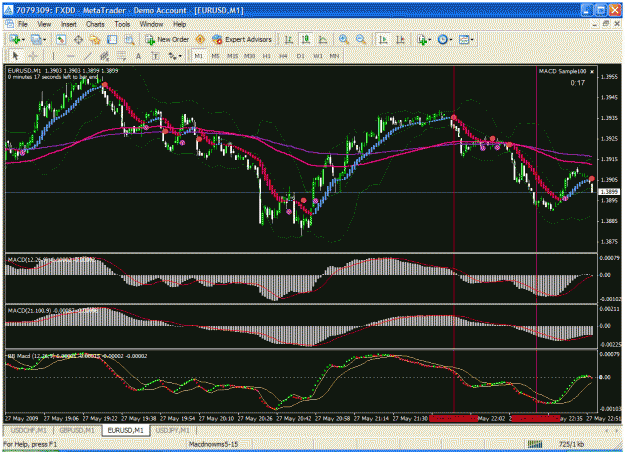Select the Equidistant Channel tool
The height and width of the screenshot is (452, 625).
coord(104,56)
